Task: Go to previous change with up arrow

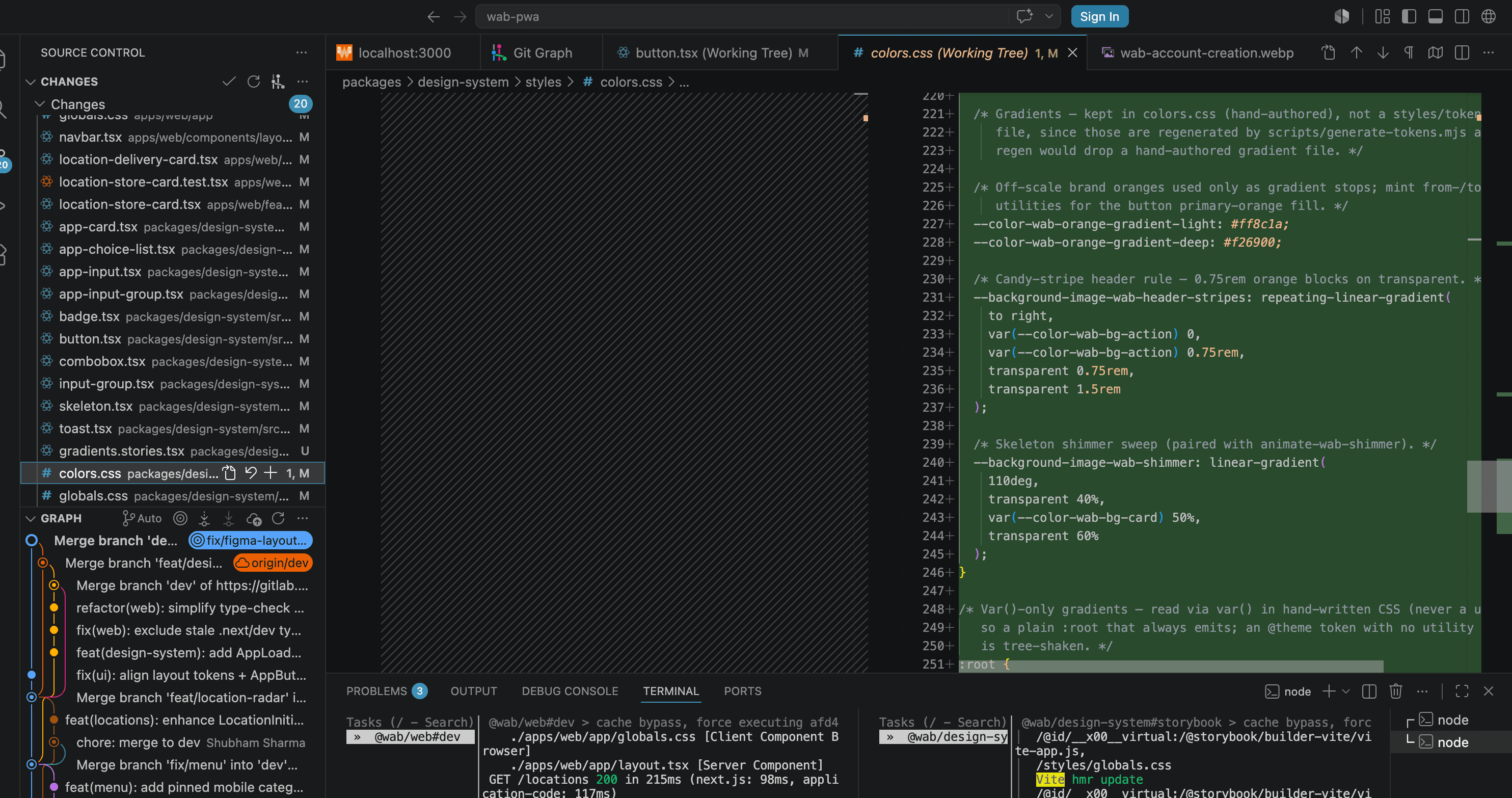Action: click(1356, 53)
